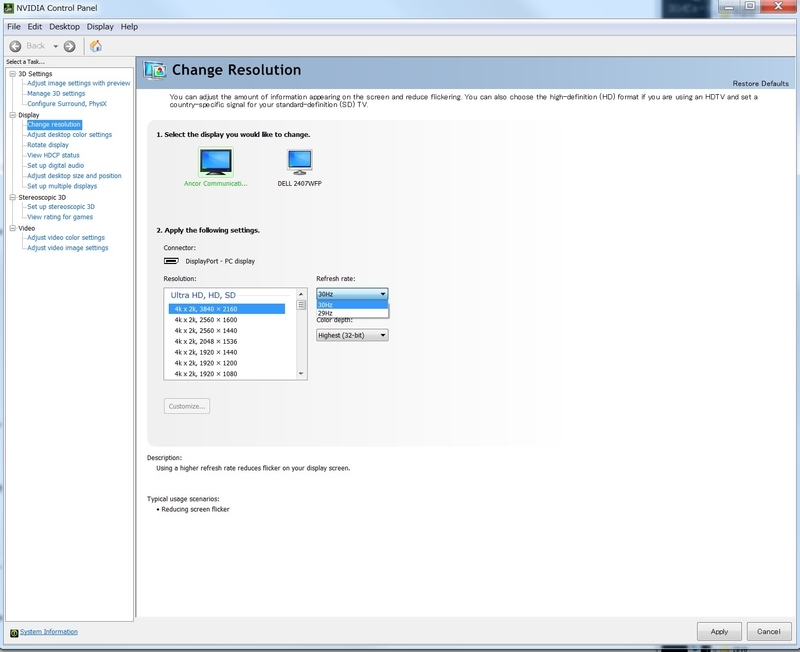Open the Edit menu
Screen dimensions: 800x652
tap(34, 27)
